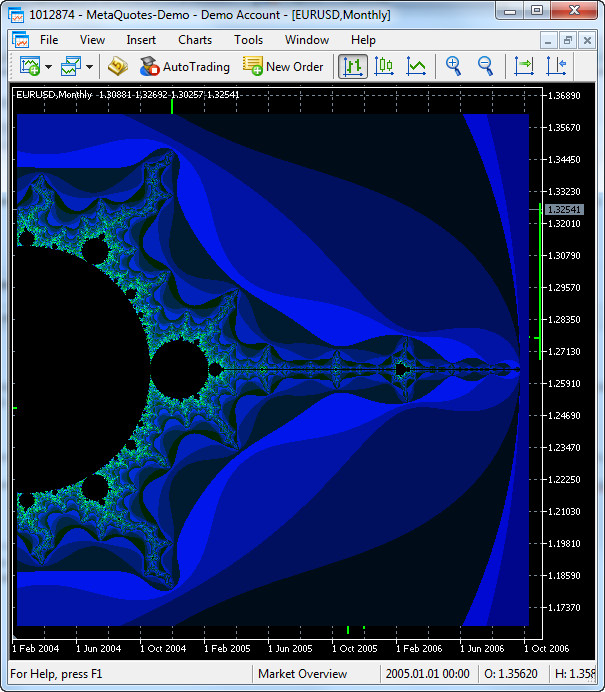Expand the New Chart dropdown arrow
The image size is (605, 692).
48,67
